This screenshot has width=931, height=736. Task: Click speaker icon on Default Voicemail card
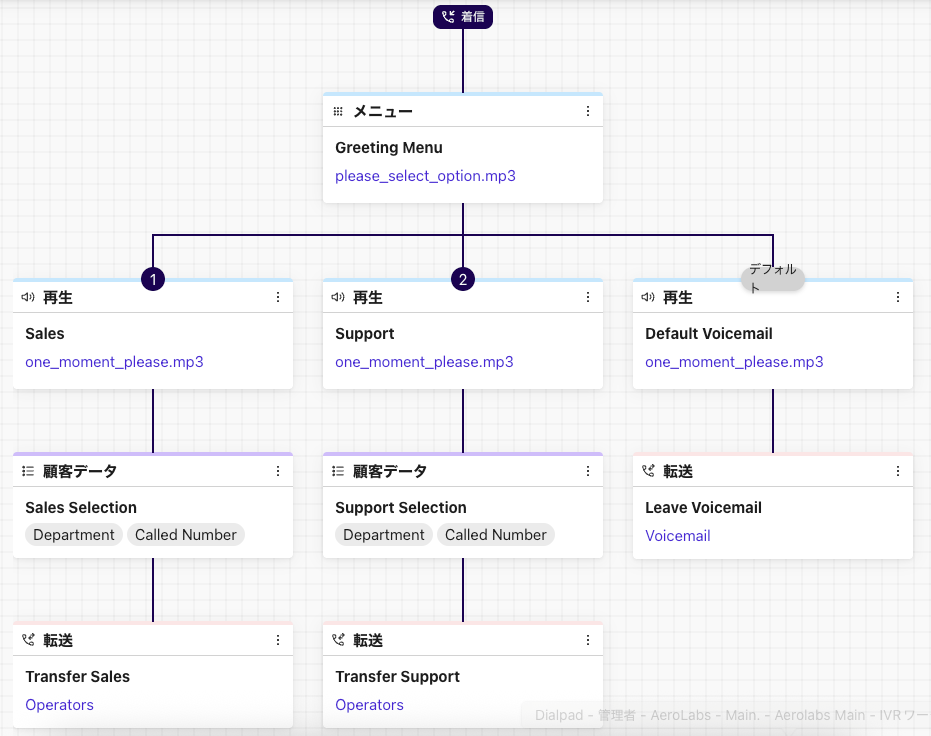[648, 297]
